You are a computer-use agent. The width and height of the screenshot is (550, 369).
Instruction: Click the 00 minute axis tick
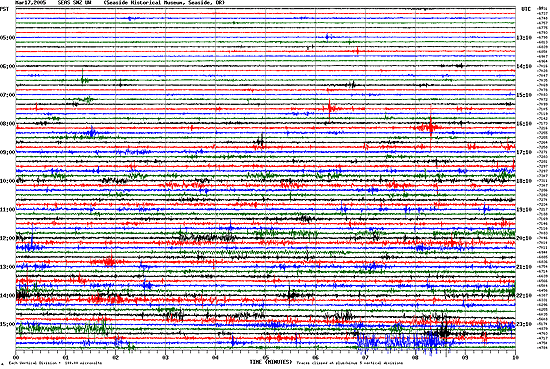pyautogui.click(x=16, y=358)
